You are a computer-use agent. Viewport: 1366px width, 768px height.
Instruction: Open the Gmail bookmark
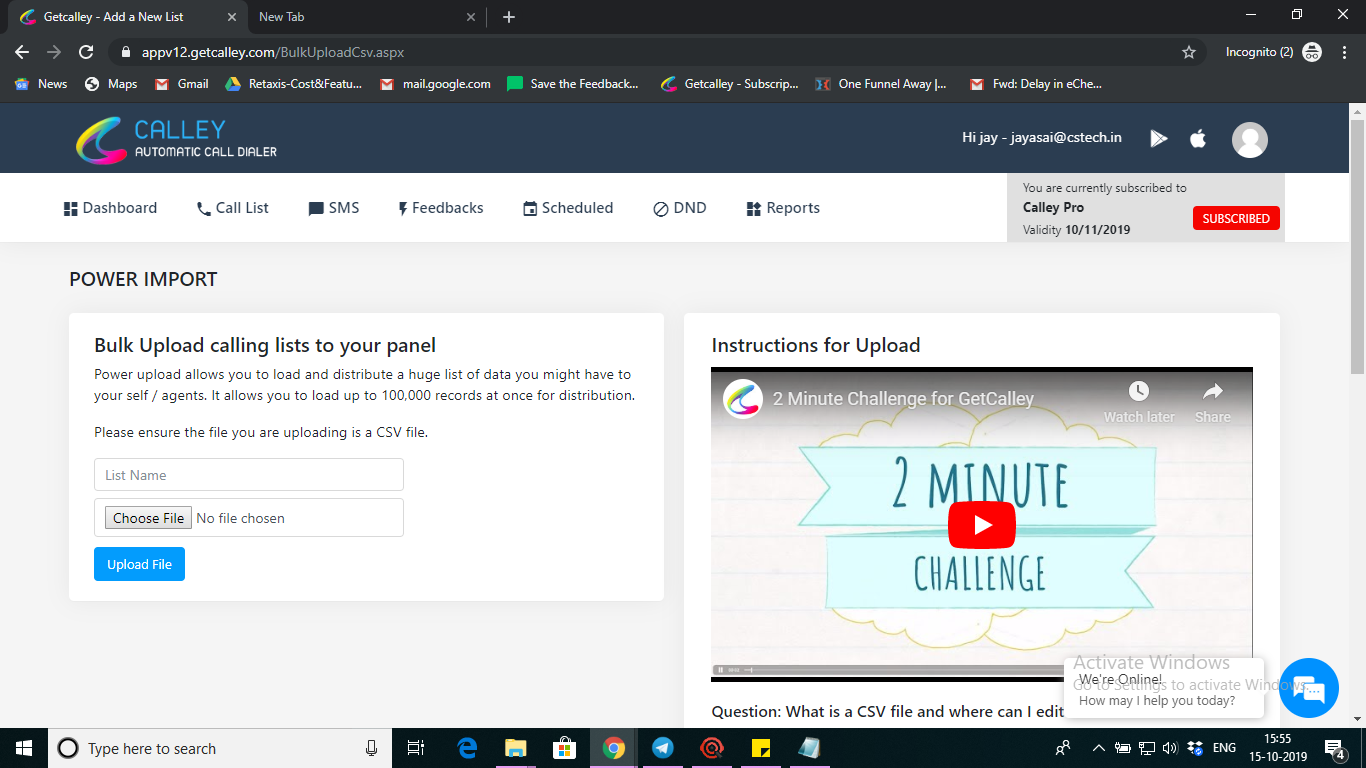pyautogui.click(x=182, y=84)
